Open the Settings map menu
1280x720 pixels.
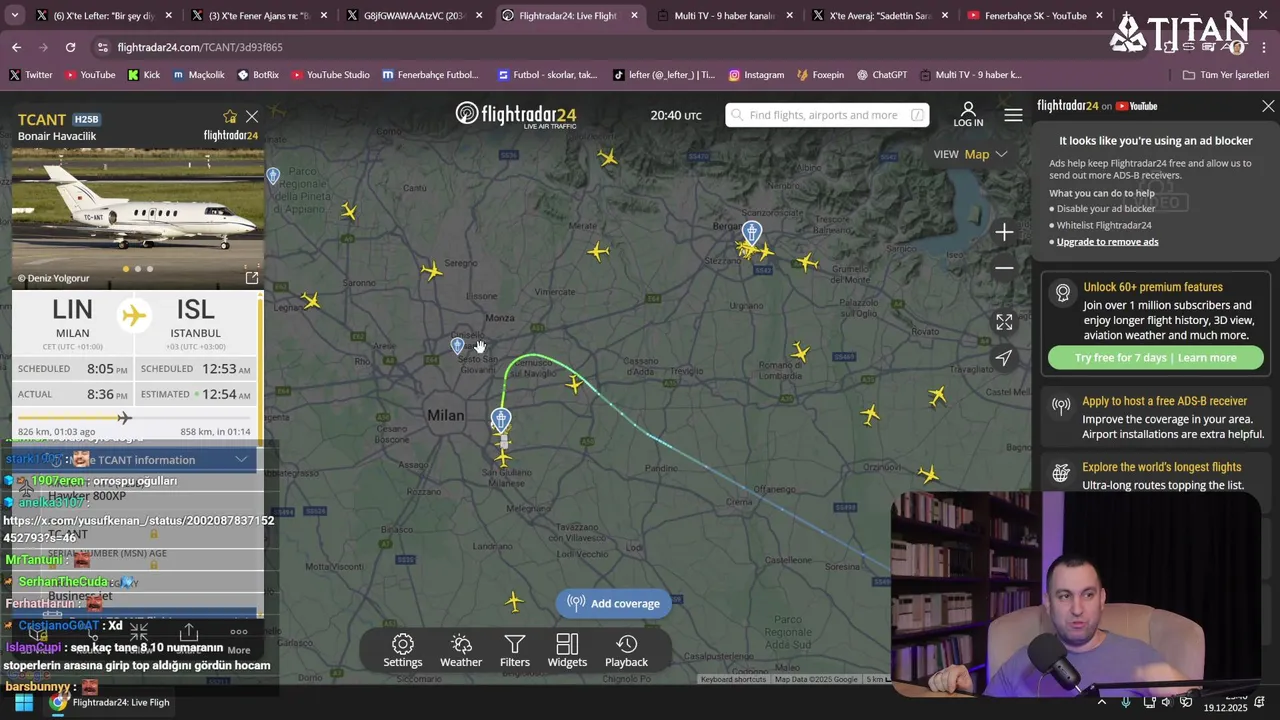[x=403, y=650]
